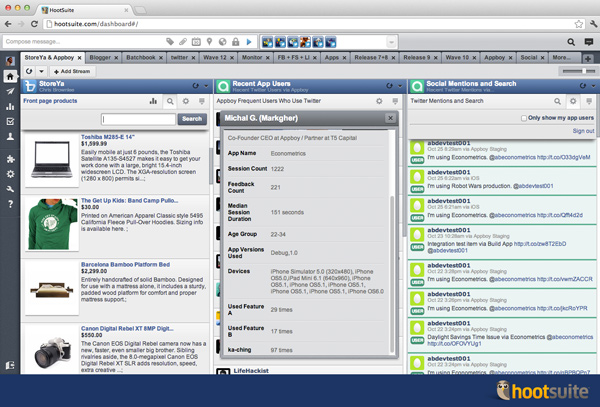Expand Recent App Users stream options arrow
Viewport: 600px width, 407px height.
click(400, 86)
